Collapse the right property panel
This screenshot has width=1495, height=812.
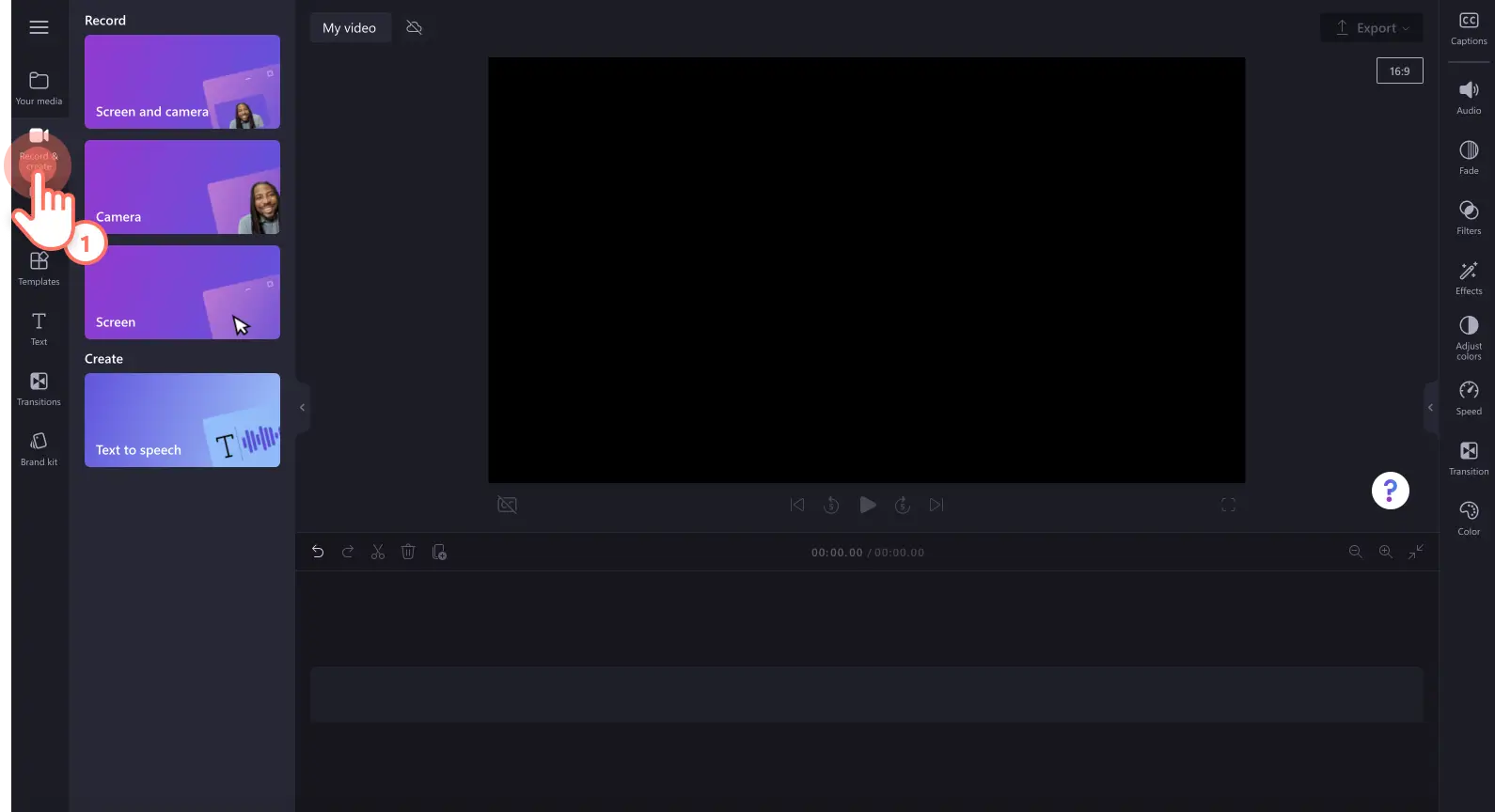[1431, 408]
